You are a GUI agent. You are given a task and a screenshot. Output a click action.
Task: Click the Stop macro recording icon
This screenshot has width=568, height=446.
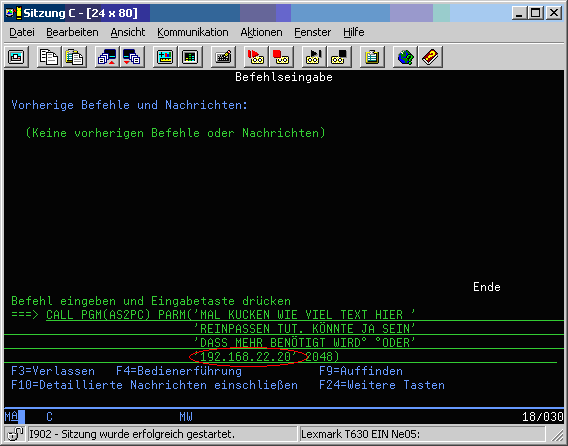tap(281, 57)
